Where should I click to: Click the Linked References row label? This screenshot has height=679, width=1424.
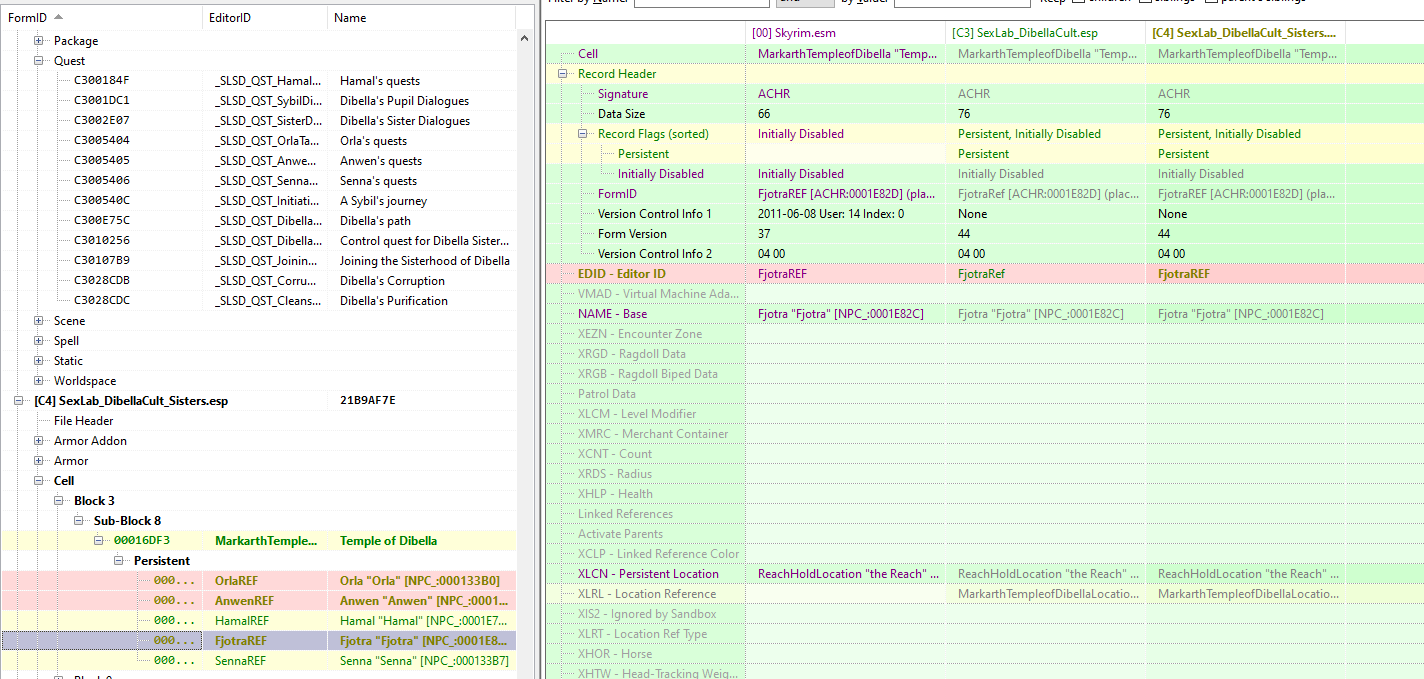(625, 514)
